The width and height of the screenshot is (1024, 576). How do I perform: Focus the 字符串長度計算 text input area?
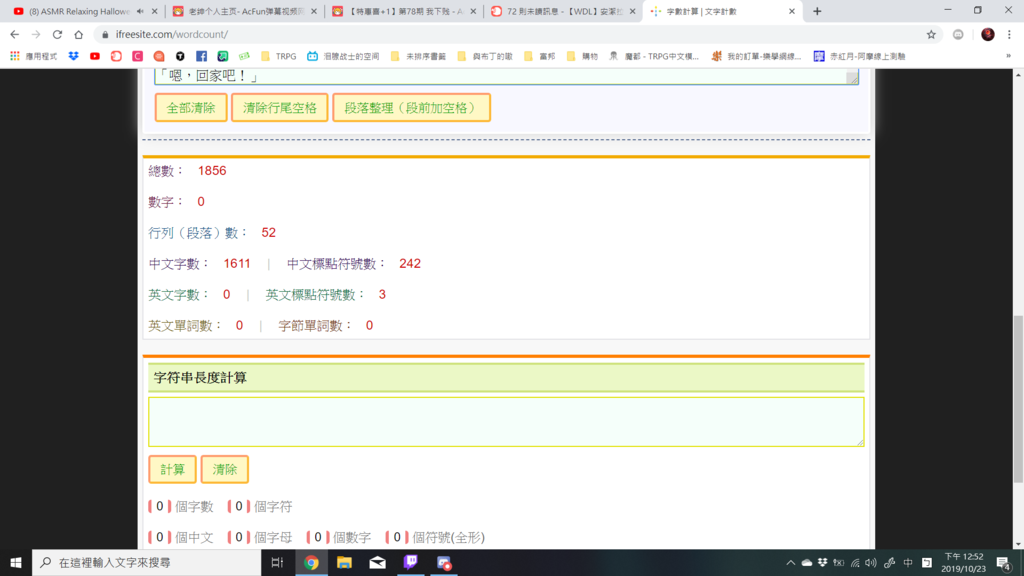[x=506, y=422]
